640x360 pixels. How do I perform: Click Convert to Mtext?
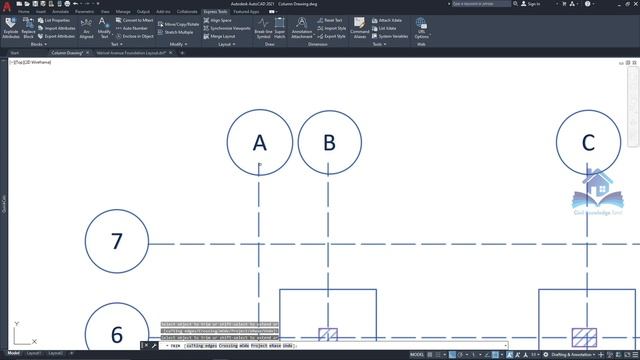135,20
